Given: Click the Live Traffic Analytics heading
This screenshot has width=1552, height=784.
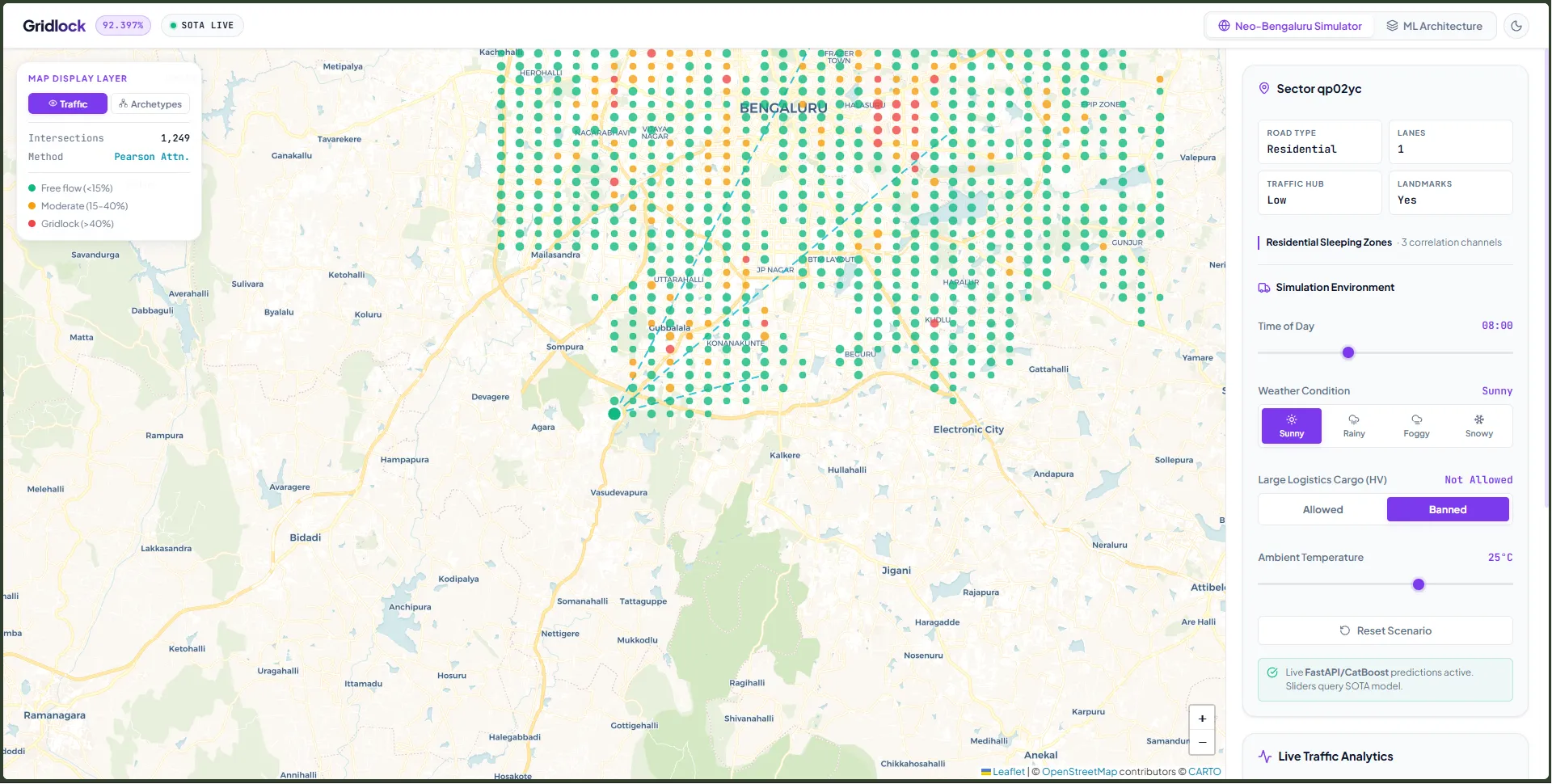Looking at the screenshot, I should point(1335,757).
